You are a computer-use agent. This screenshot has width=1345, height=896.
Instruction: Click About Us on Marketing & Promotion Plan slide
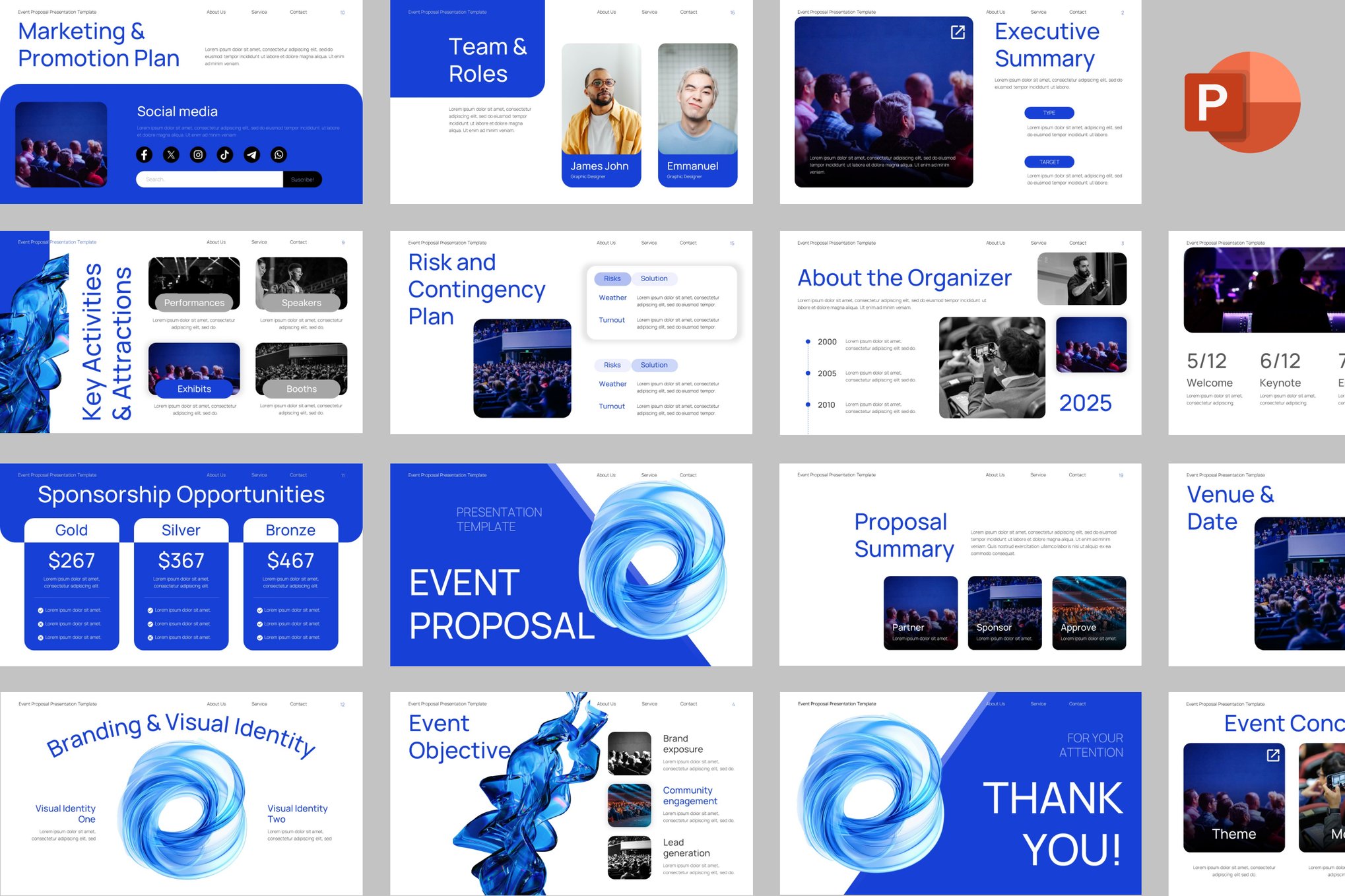(216, 12)
